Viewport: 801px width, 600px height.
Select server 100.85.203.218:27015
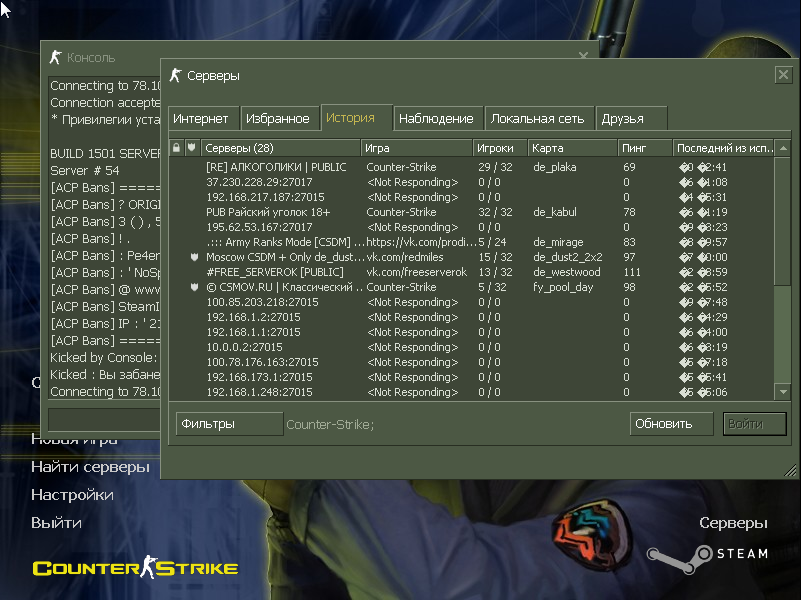pyautogui.click(x=472, y=302)
